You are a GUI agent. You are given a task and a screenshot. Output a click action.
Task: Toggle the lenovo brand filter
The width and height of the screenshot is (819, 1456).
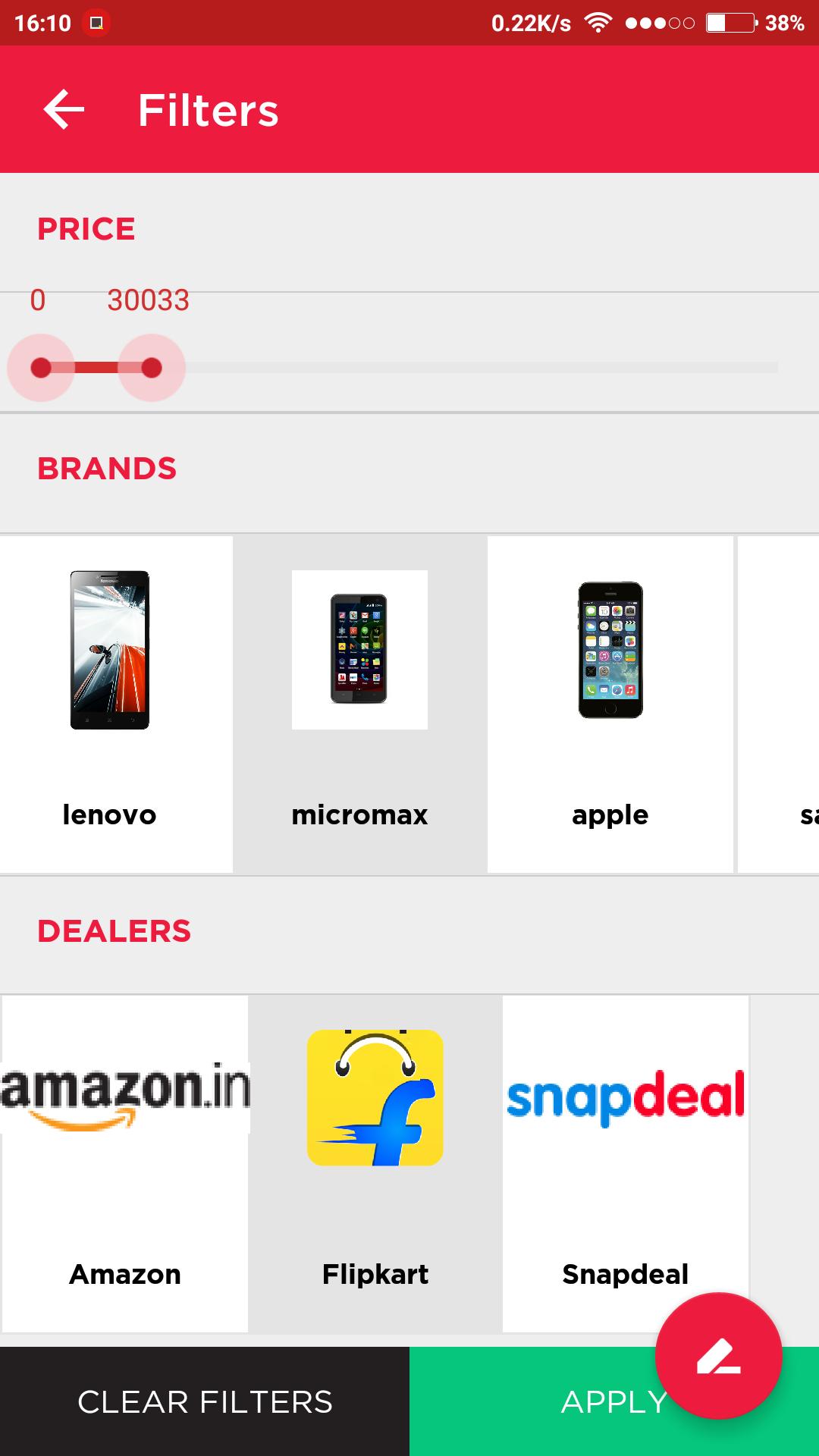(109, 815)
